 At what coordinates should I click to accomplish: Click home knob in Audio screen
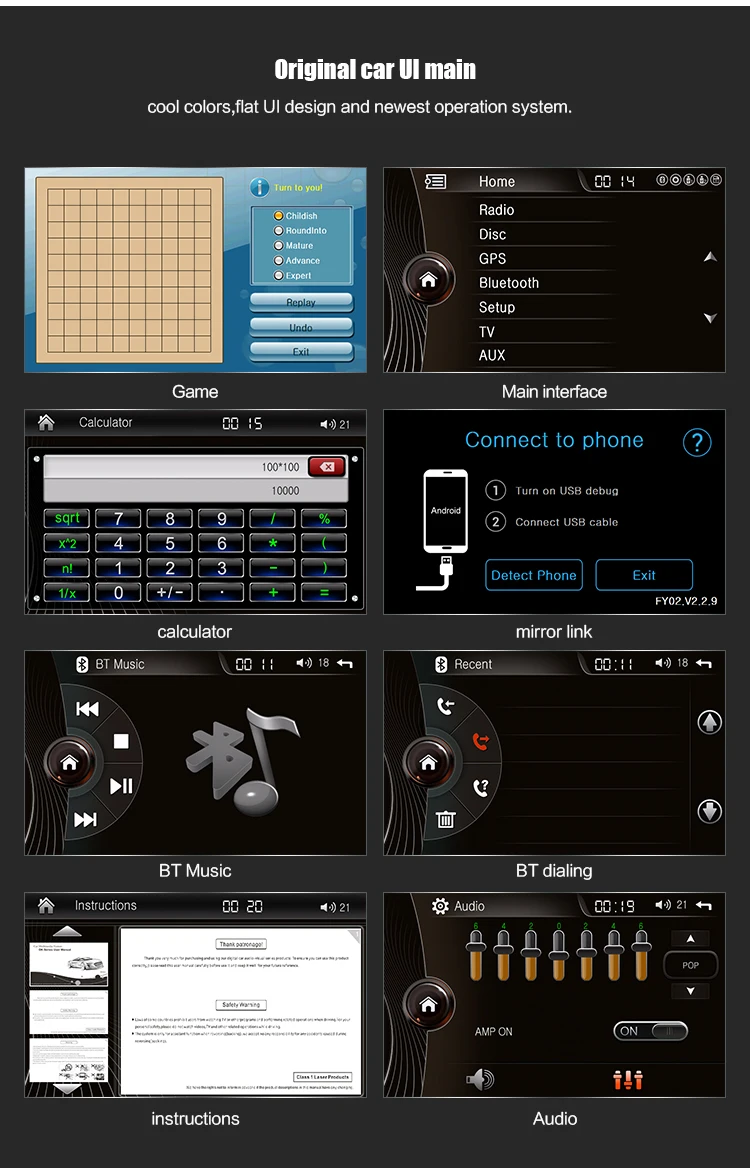pos(428,1004)
